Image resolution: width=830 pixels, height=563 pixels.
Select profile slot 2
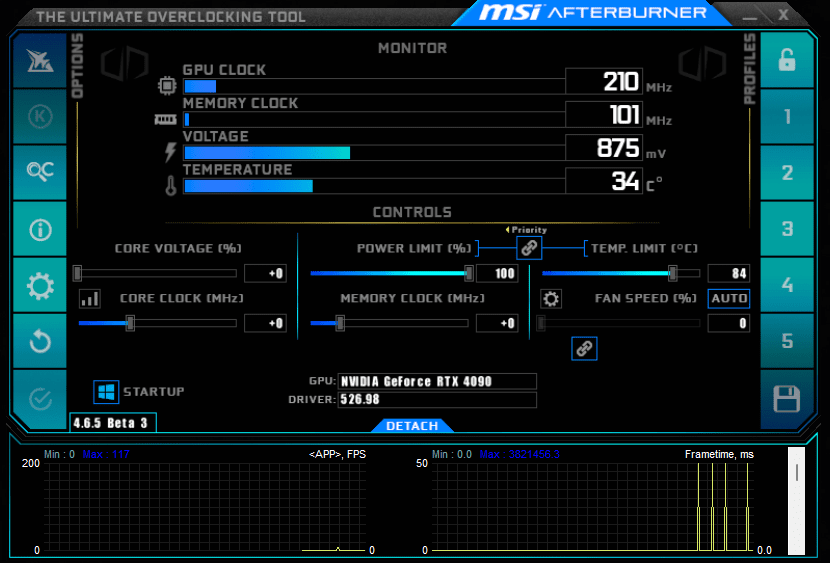pyautogui.click(x=787, y=172)
